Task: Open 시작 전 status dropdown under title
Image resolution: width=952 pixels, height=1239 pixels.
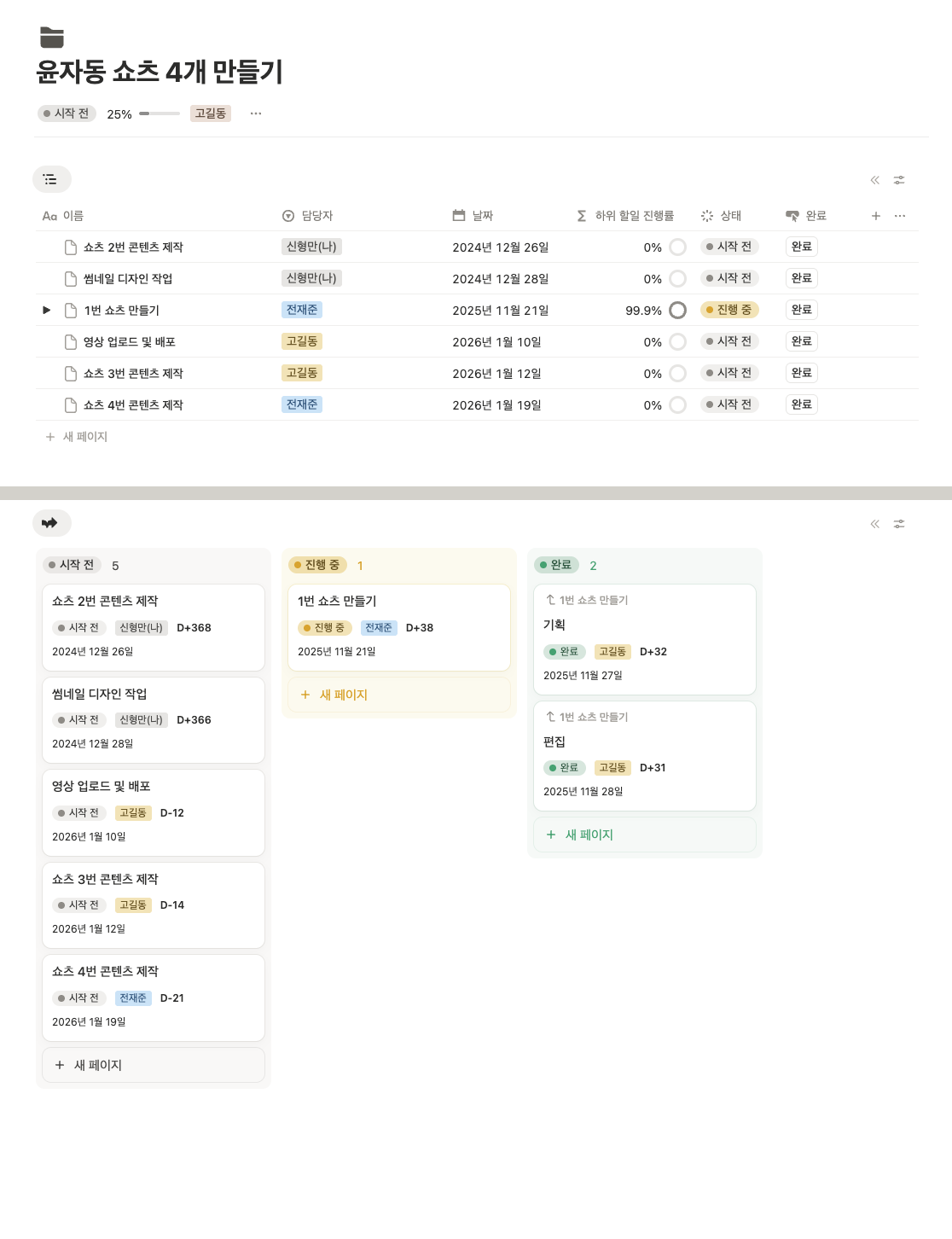Action: (67, 113)
